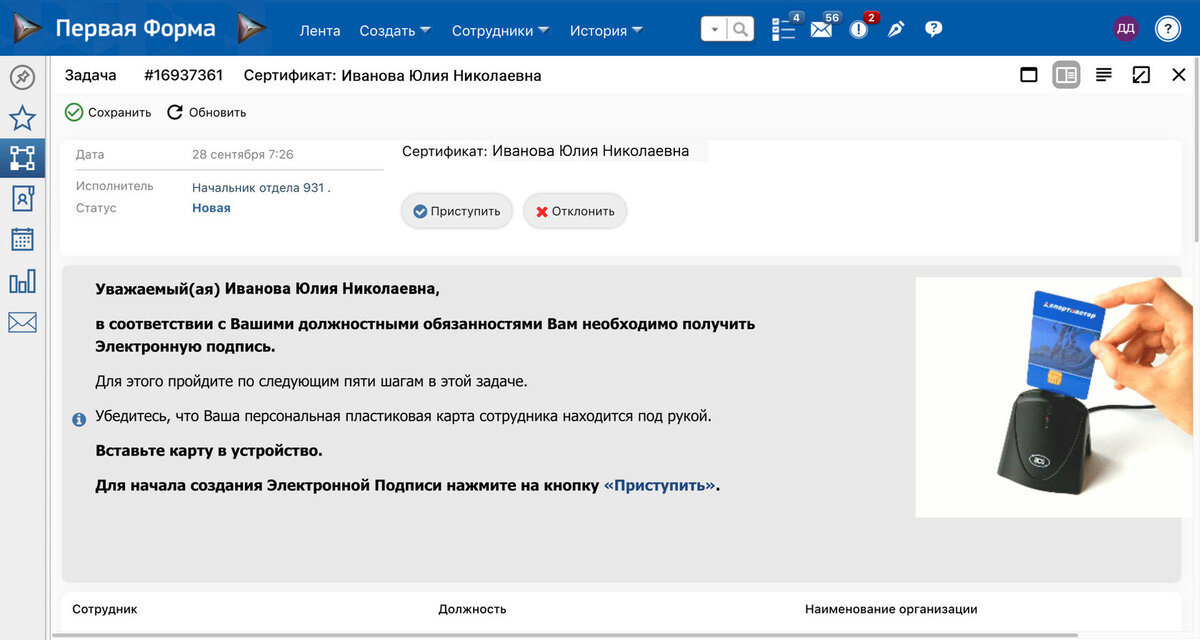Expand the Создать dropdown menu
This screenshot has width=1200, height=640.
tap(394, 30)
